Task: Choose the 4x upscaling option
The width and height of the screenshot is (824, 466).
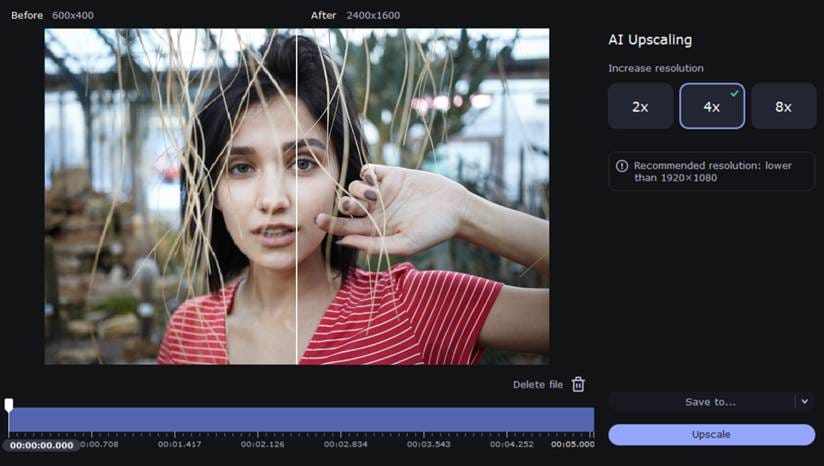Action: (x=711, y=107)
